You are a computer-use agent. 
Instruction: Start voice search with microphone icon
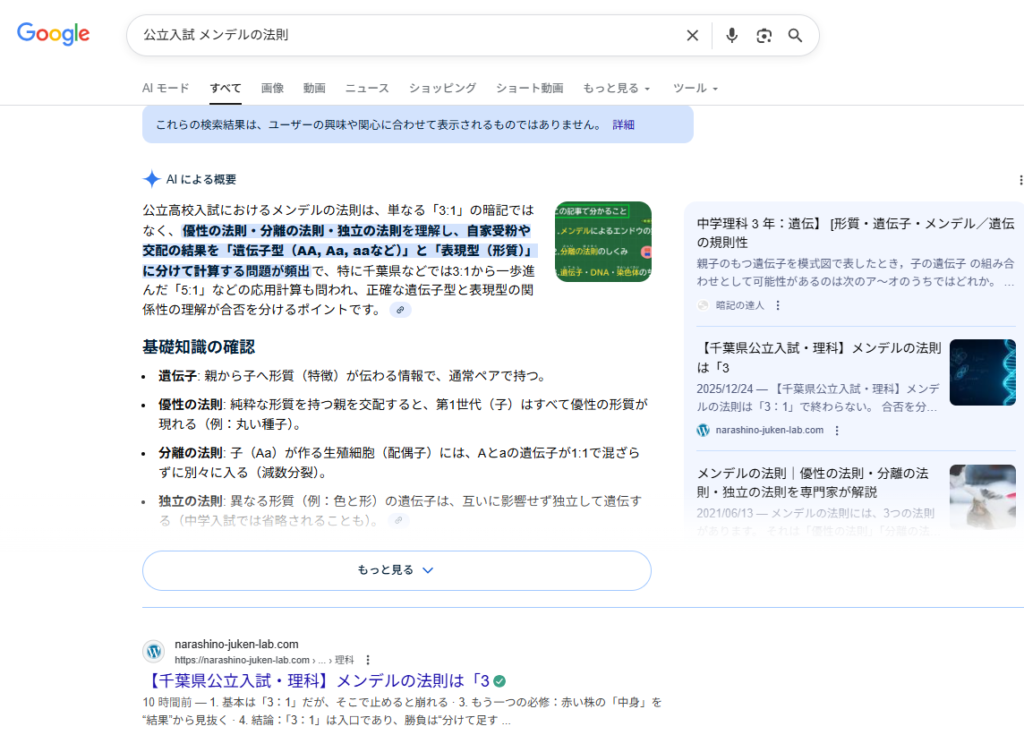[x=732, y=36]
